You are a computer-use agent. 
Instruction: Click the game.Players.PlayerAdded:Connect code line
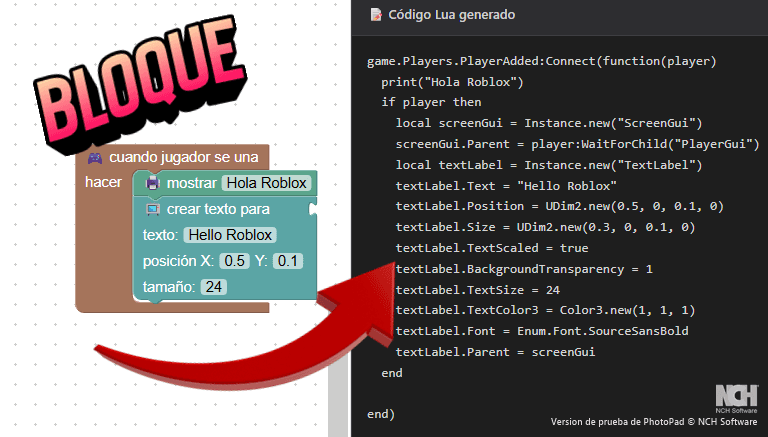click(x=542, y=61)
